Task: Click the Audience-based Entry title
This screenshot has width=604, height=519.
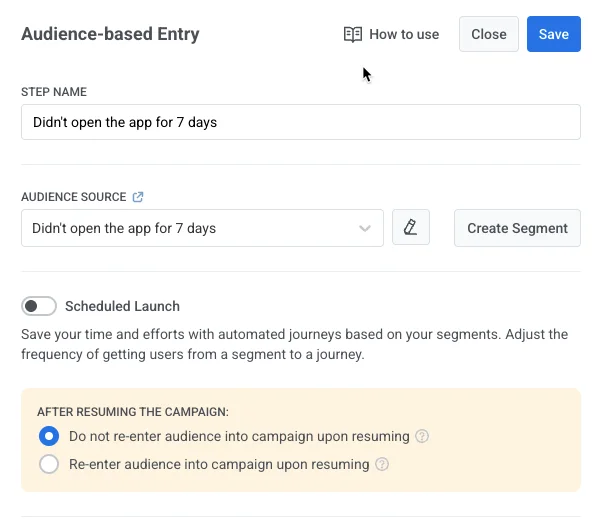Action: 110,34
